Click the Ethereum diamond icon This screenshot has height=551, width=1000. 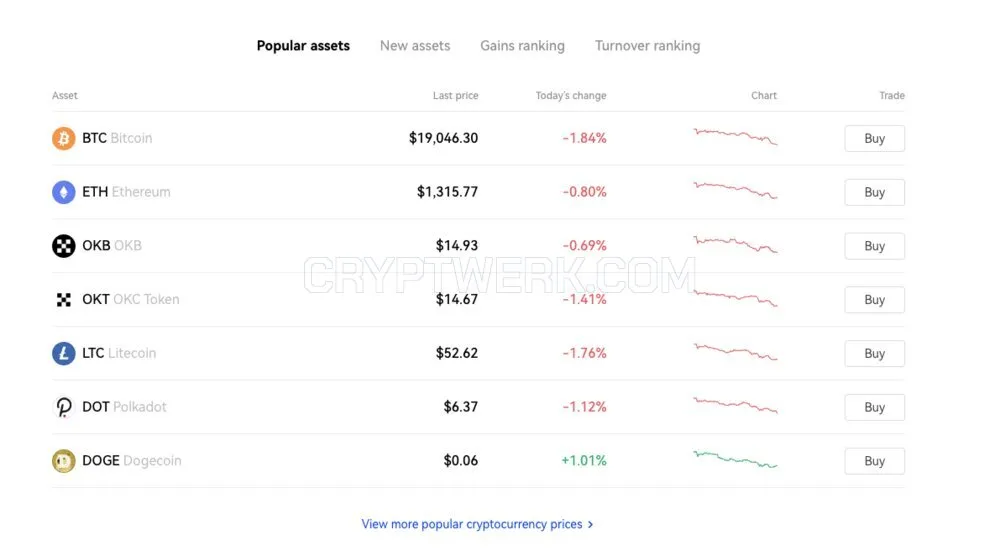click(63, 192)
